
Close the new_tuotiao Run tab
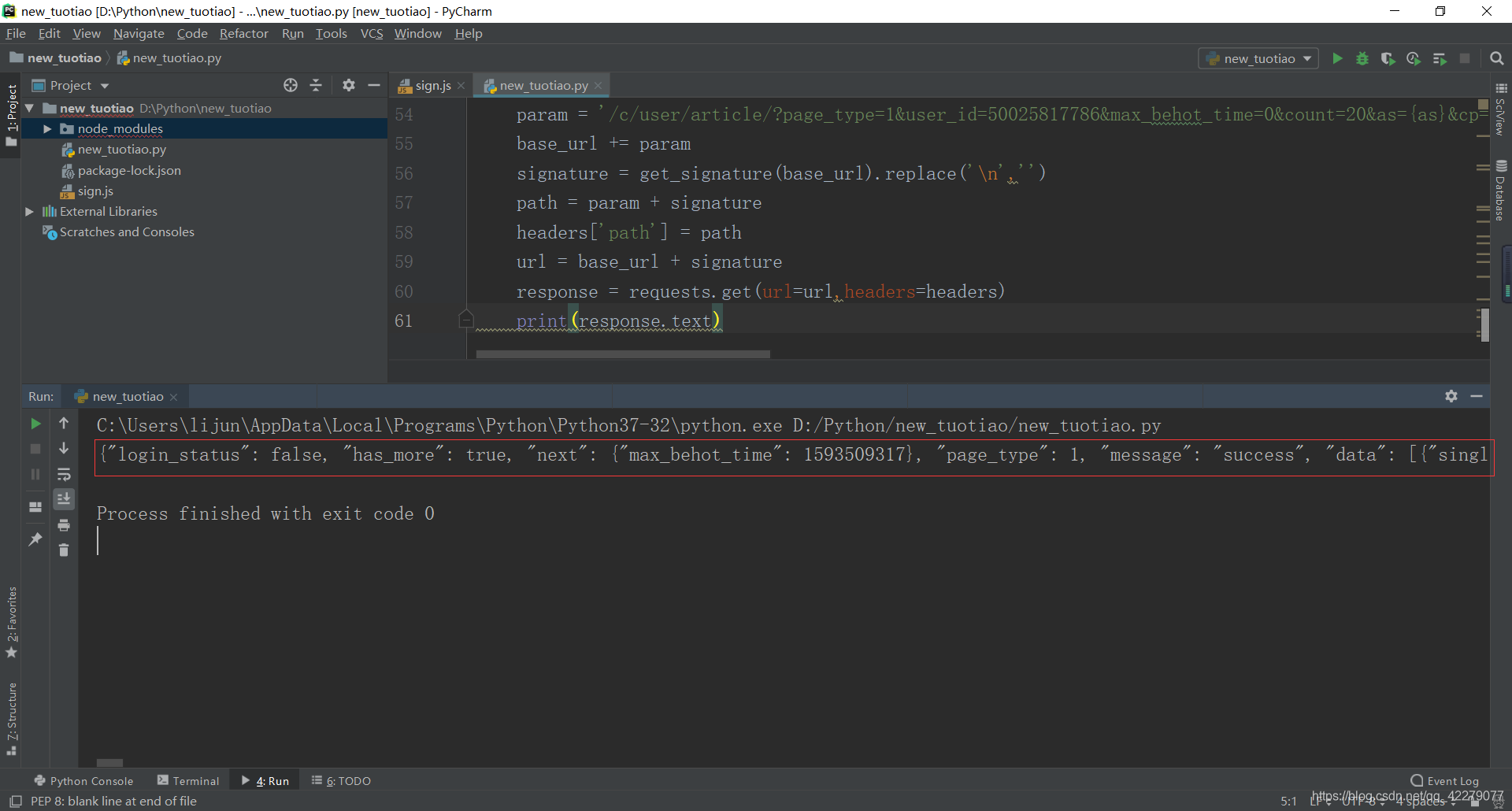[174, 397]
